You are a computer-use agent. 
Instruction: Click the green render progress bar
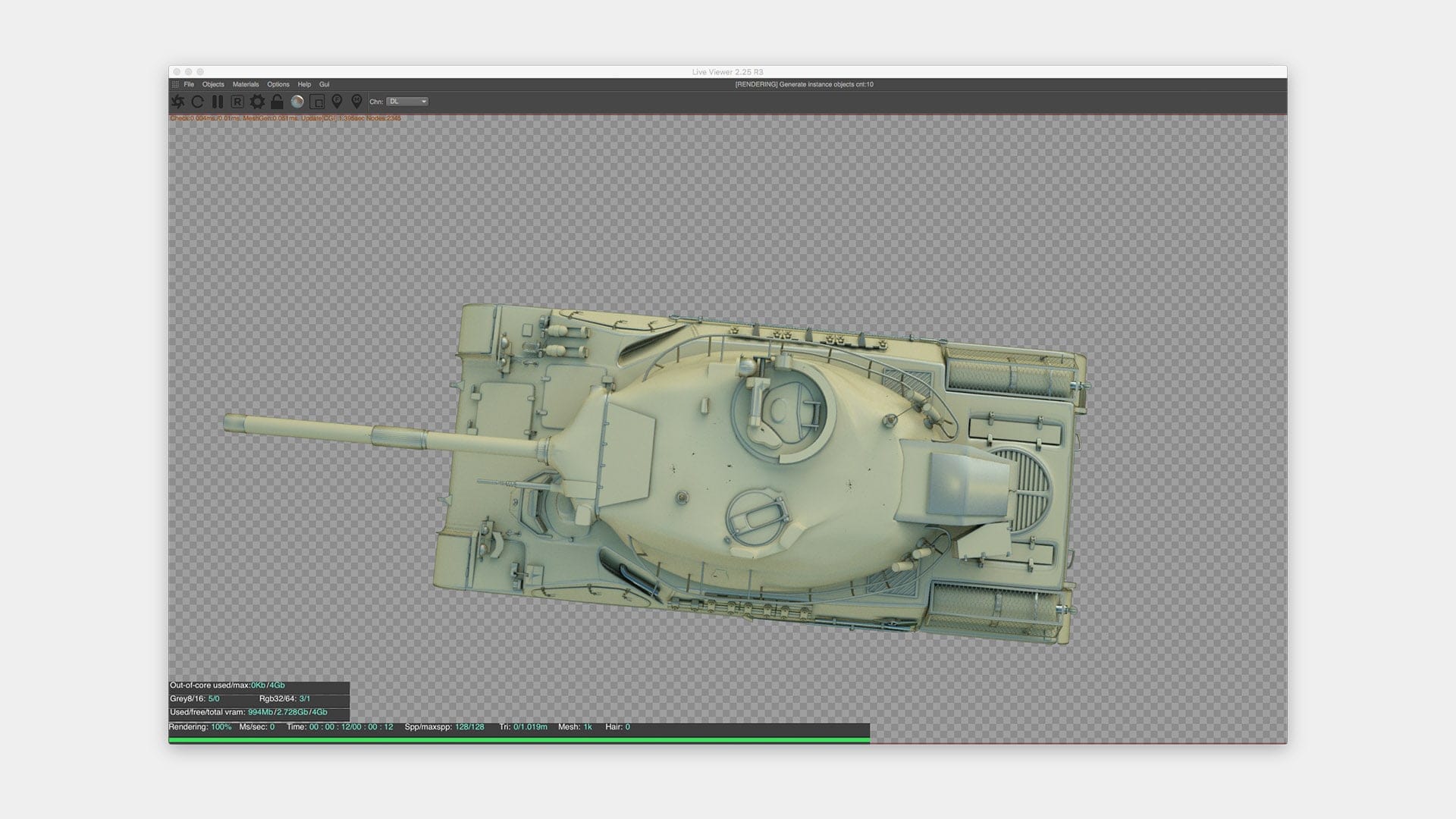[x=519, y=739]
